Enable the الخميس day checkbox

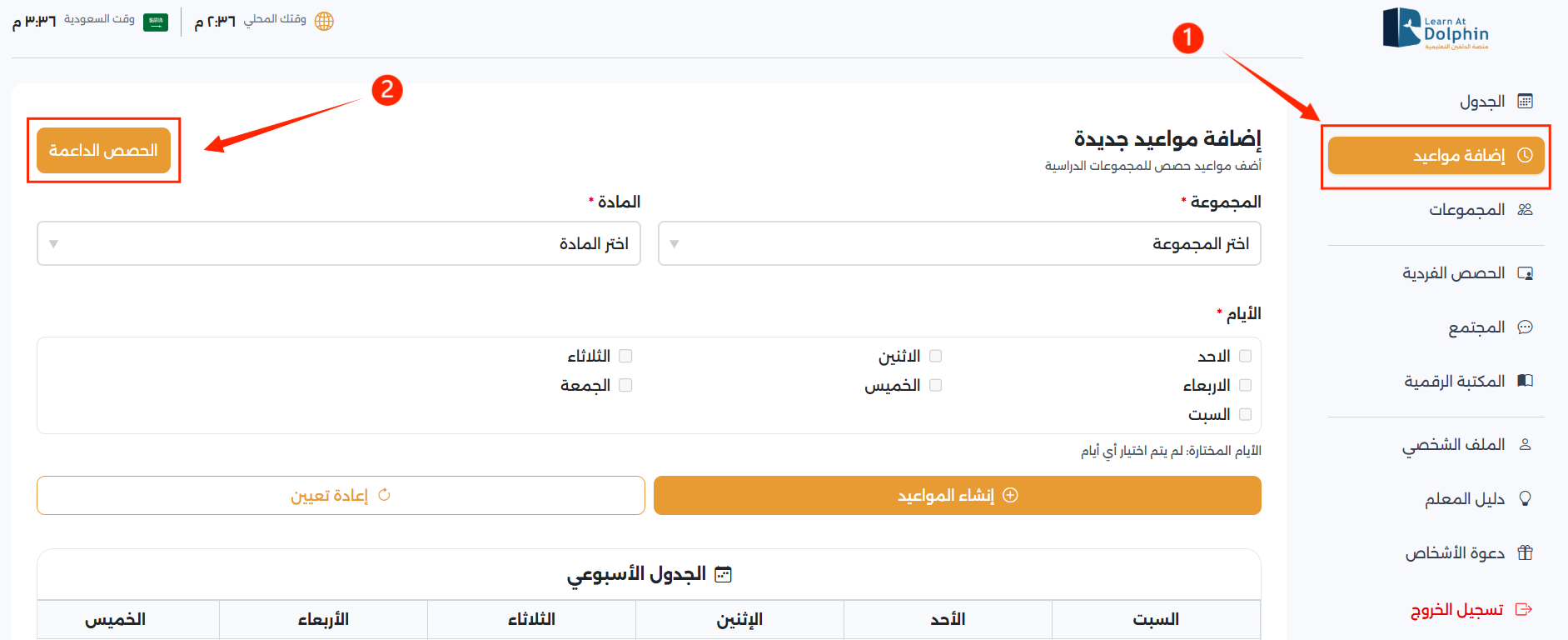click(936, 384)
